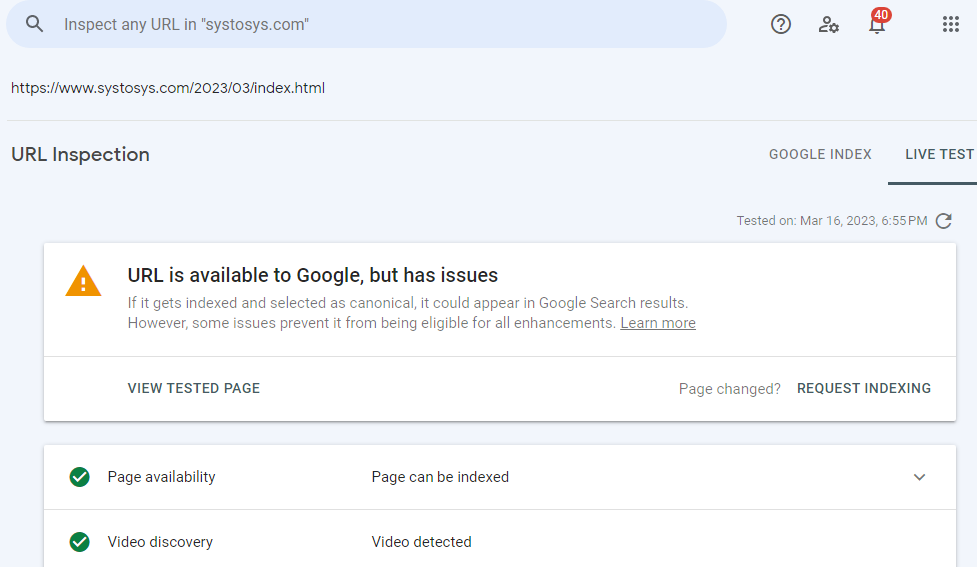Click the refresh live test icon
977x567 pixels.
[x=944, y=221]
